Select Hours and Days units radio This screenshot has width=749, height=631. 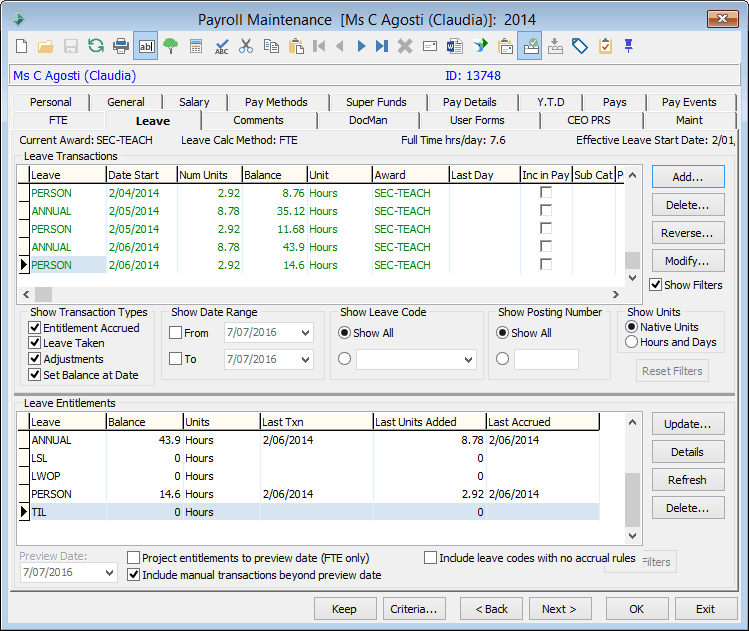pyautogui.click(x=631, y=342)
